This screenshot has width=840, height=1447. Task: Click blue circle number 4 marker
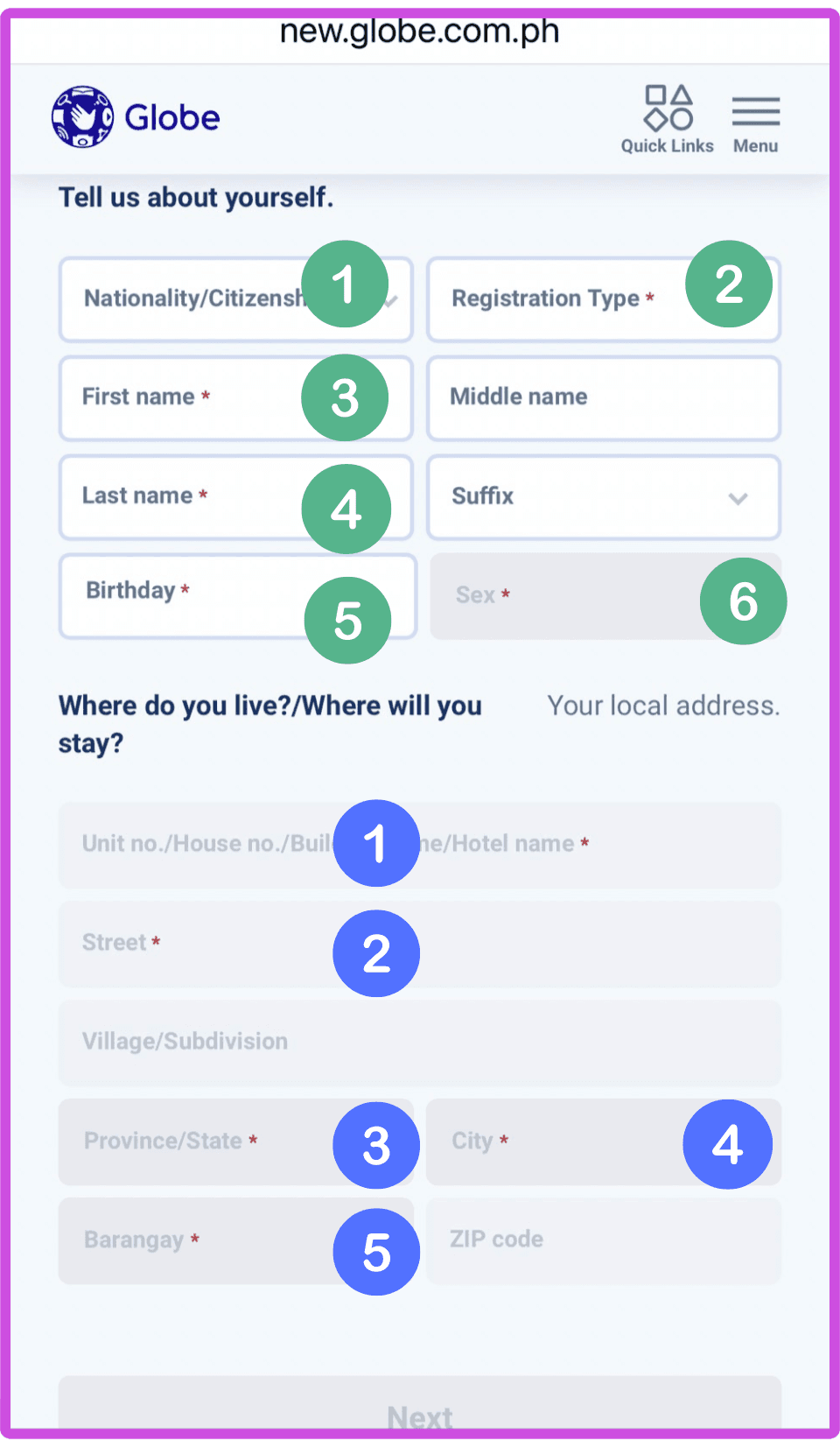click(727, 1144)
